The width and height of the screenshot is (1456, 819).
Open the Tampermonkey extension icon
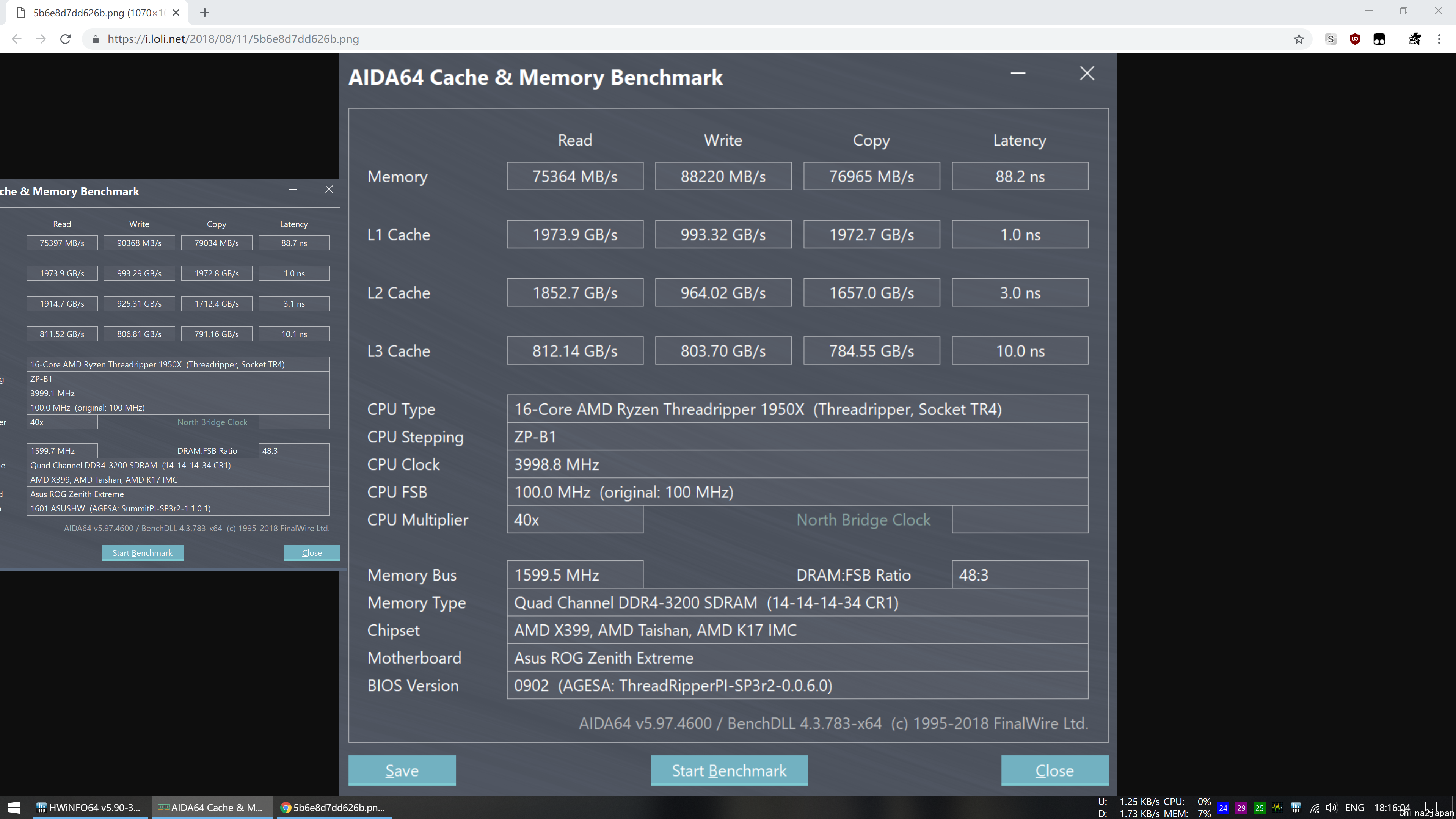click(x=1379, y=39)
